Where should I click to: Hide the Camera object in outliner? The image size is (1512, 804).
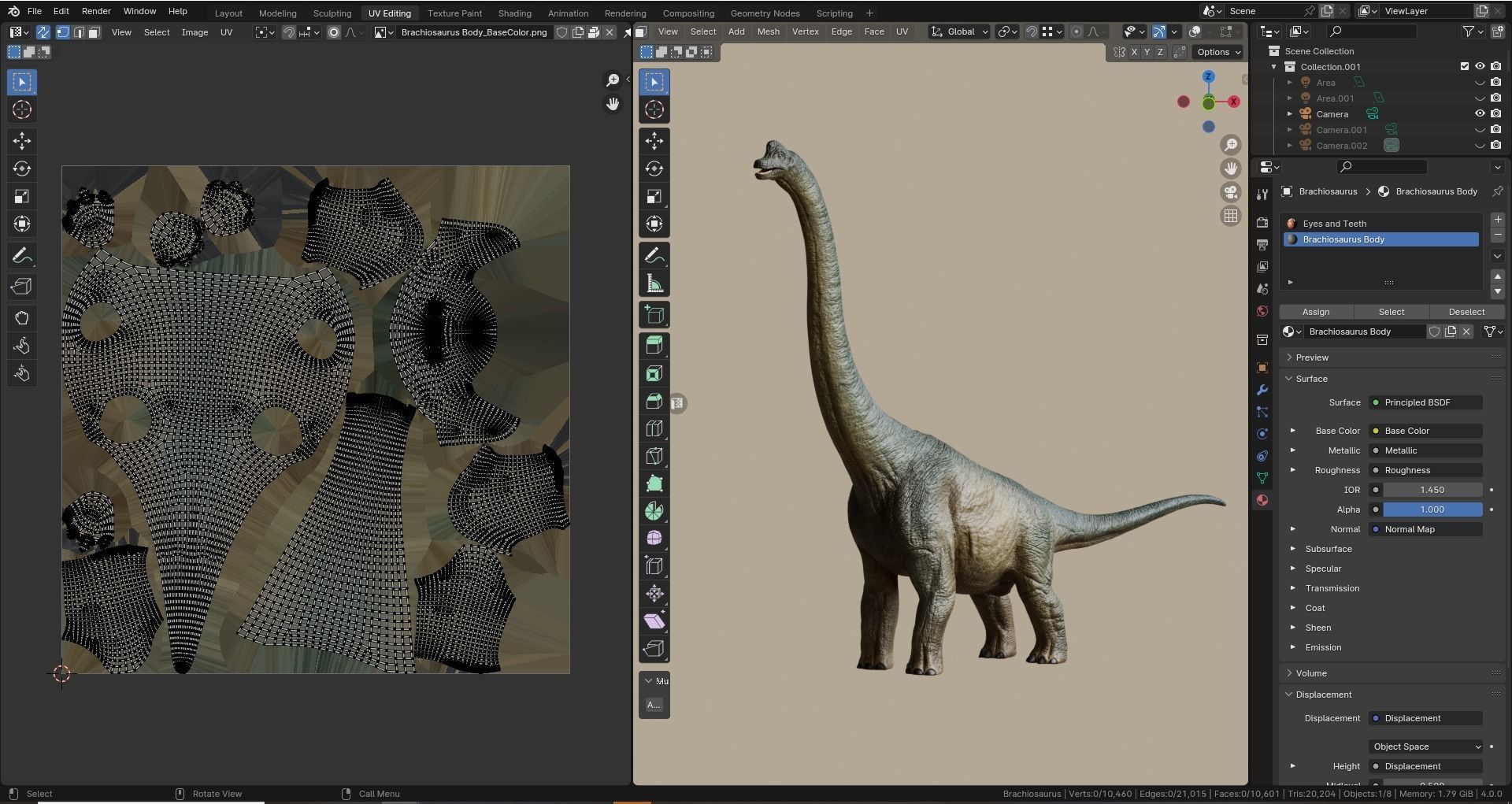click(1480, 113)
